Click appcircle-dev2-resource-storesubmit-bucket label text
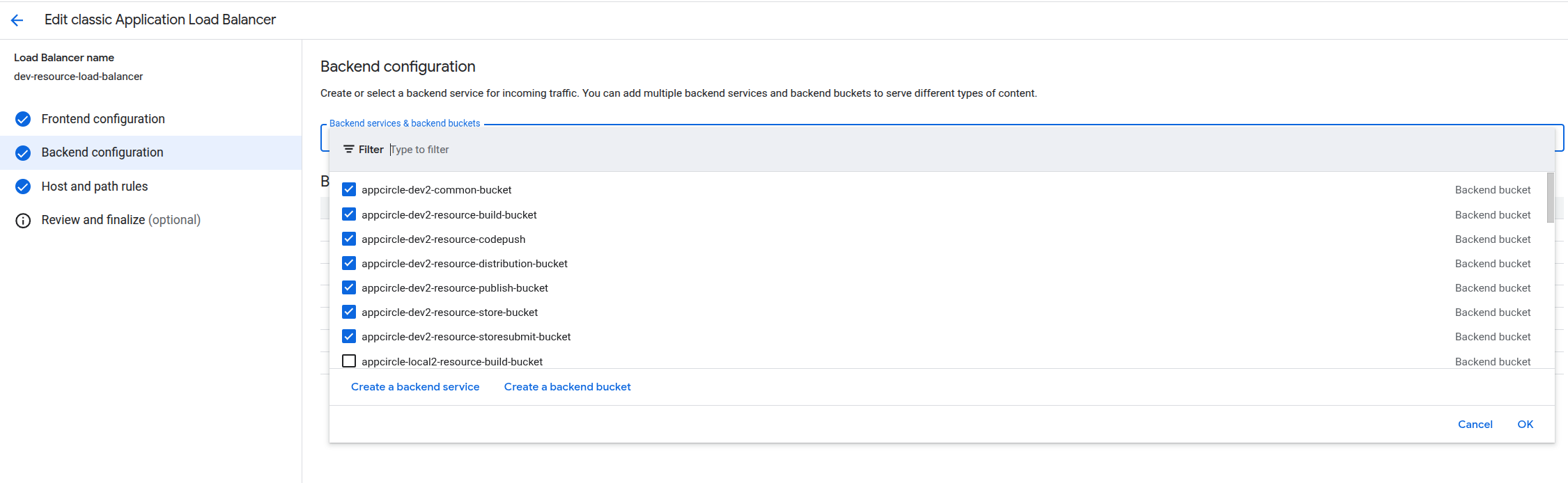Viewport: 1568px width, 483px height. (466, 337)
